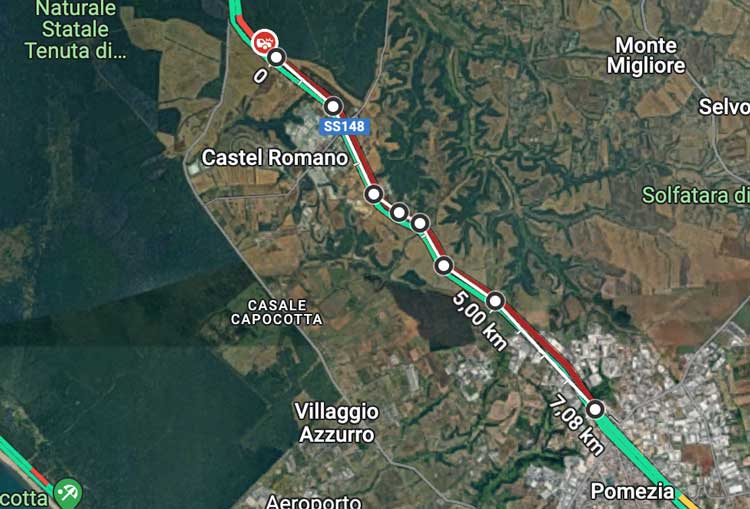Viewport: 750px width, 509px height.
Task: Open the Villaggio Azzurro place label
Action: coord(337,423)
